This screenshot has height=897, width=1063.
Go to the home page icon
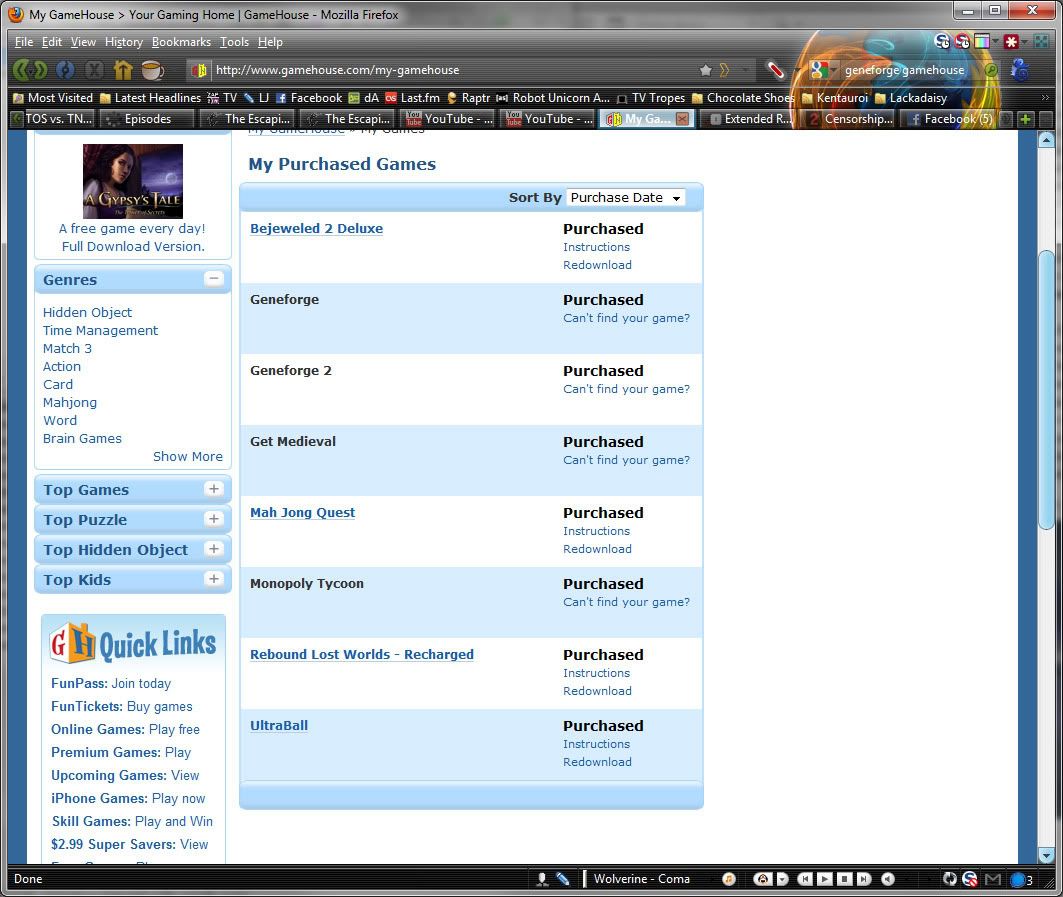(123, 69)
